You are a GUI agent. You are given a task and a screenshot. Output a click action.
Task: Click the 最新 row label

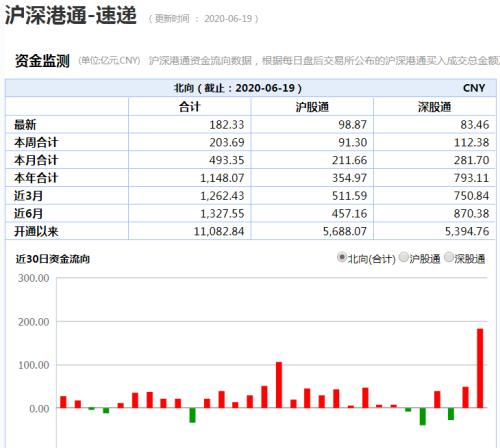[x=25, y=125]
